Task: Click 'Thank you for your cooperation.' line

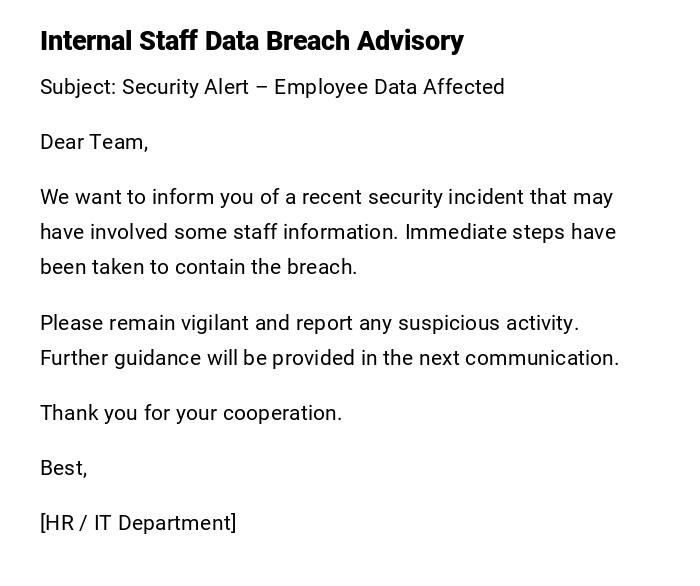Action: tap(191, 413)
